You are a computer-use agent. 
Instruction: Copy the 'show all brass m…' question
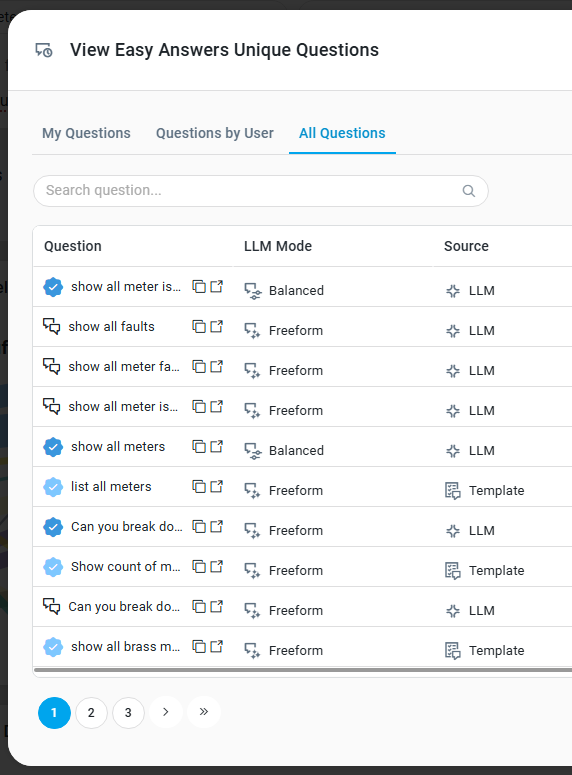tap(199, 647)
